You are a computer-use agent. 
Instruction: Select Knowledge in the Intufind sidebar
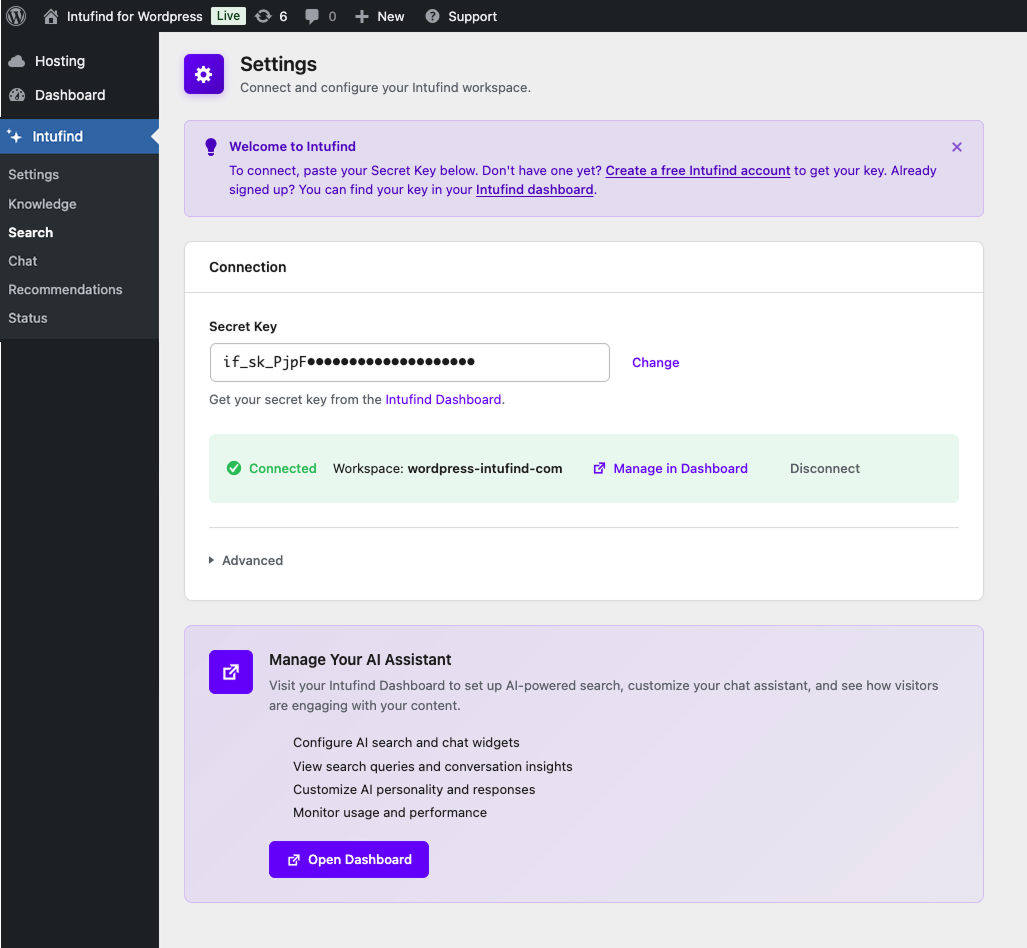[x=42, y=203]
